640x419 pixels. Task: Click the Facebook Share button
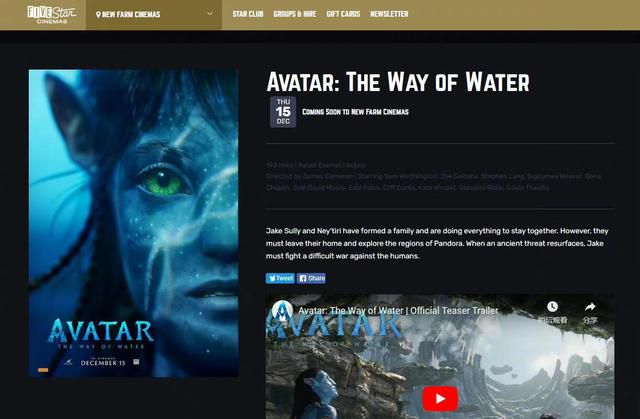(x=311, y=278)
